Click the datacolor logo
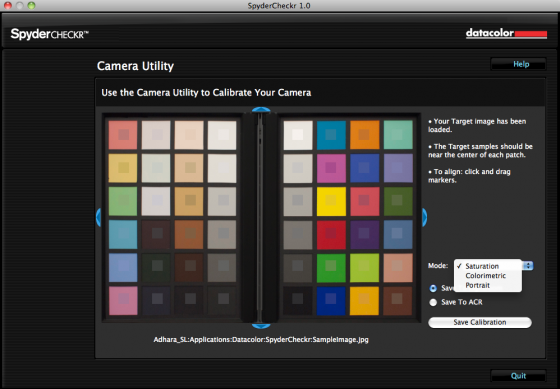 [506, 34]
